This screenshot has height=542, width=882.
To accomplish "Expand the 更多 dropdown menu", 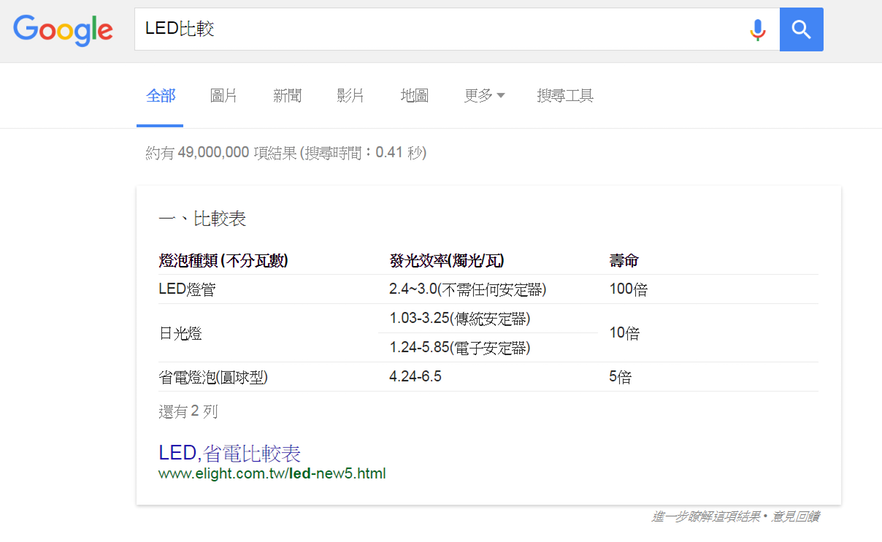I will [484, 96].
